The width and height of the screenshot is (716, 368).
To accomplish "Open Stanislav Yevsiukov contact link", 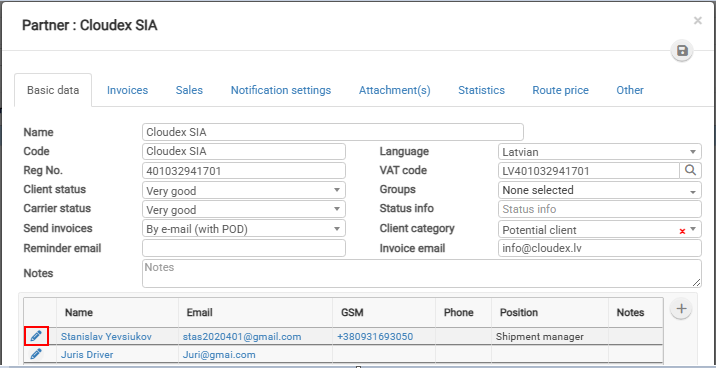I will 106,337.
